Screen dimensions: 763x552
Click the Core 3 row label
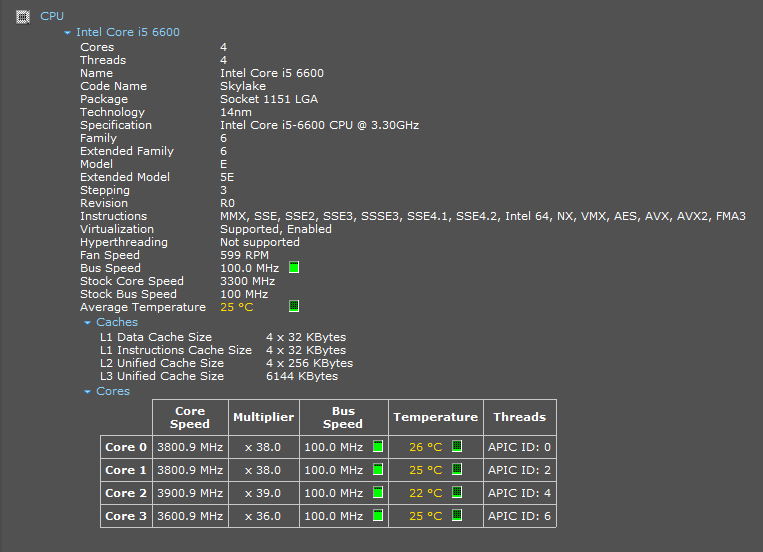pos(126,516)
